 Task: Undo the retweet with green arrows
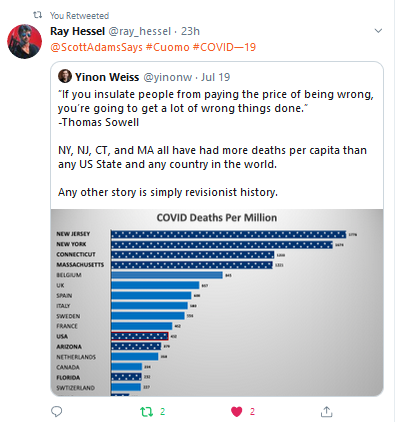(146, 412)
